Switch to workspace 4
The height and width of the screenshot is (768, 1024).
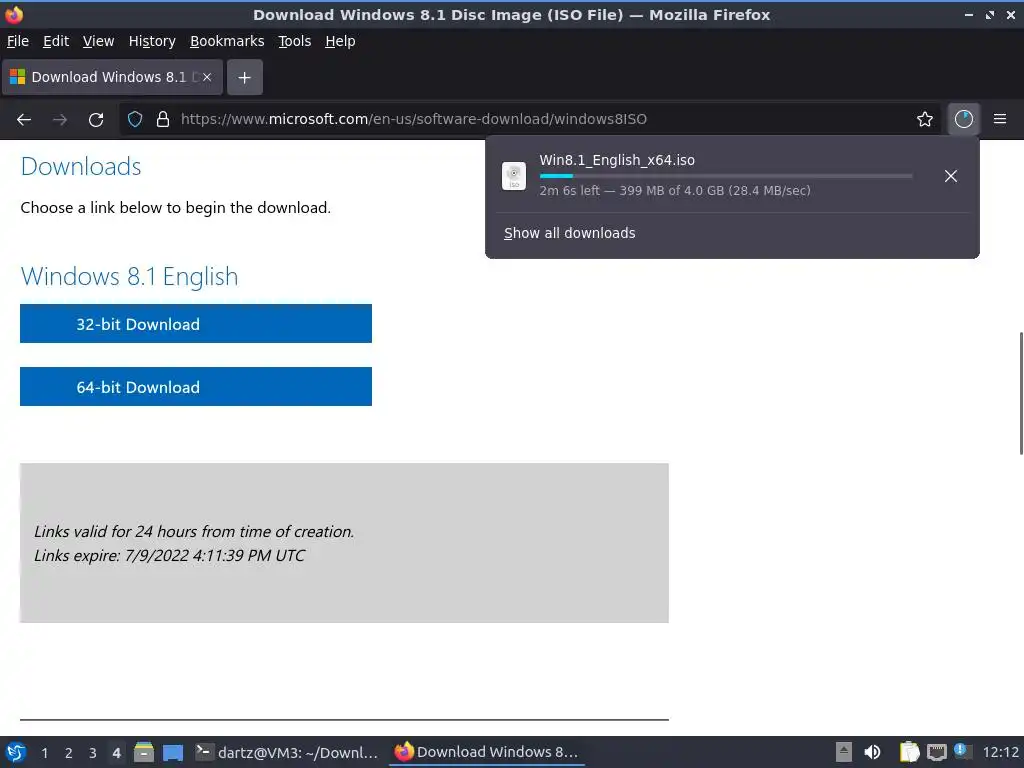point(116,753)
